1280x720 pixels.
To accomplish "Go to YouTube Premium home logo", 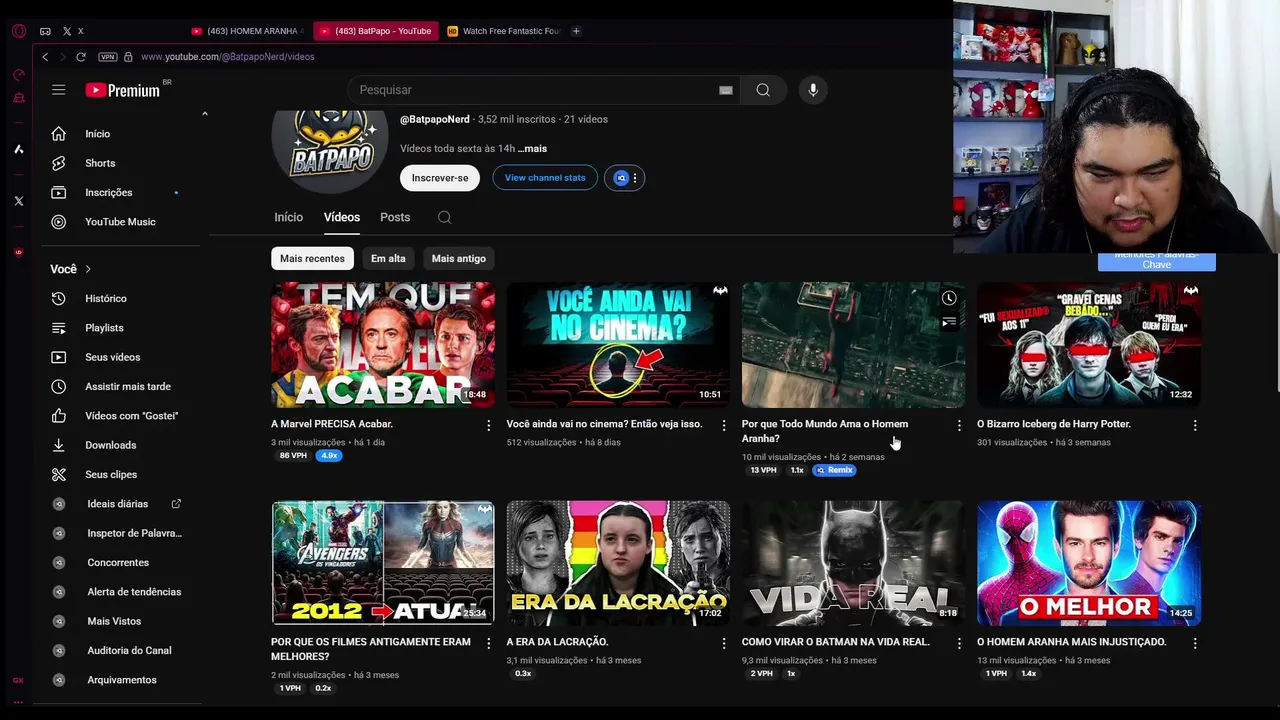I will [x=123, y=90].
